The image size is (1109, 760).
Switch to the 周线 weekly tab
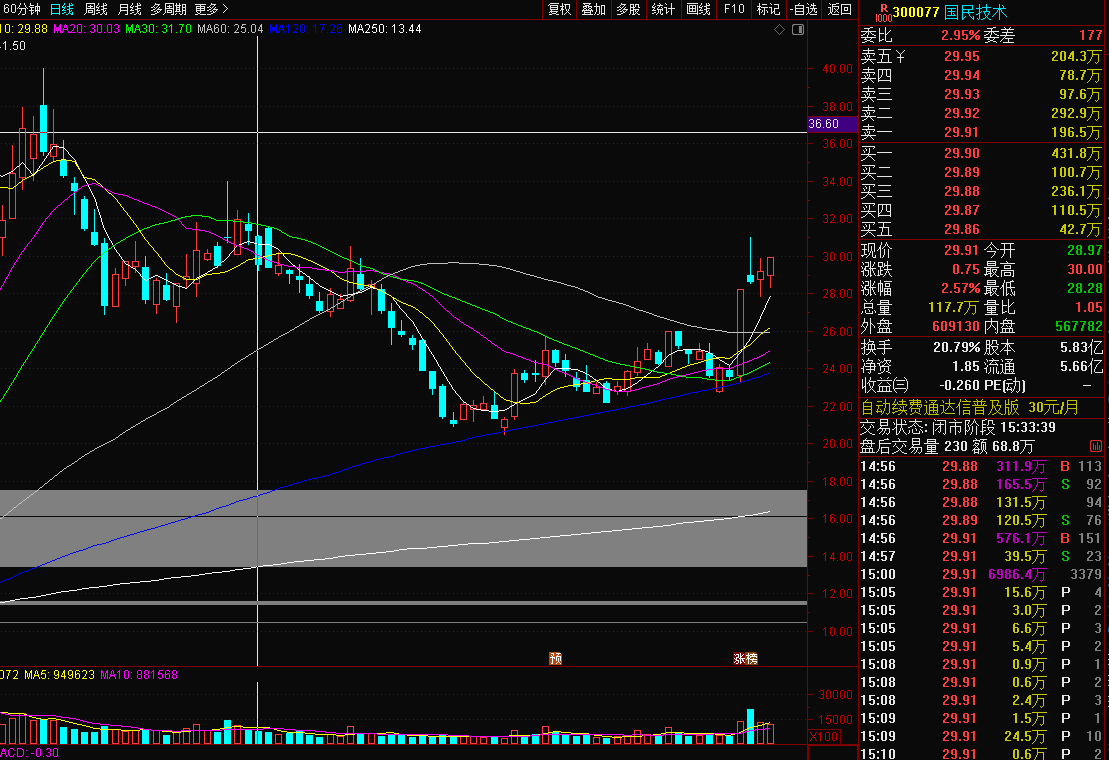(x=96, y=9)
